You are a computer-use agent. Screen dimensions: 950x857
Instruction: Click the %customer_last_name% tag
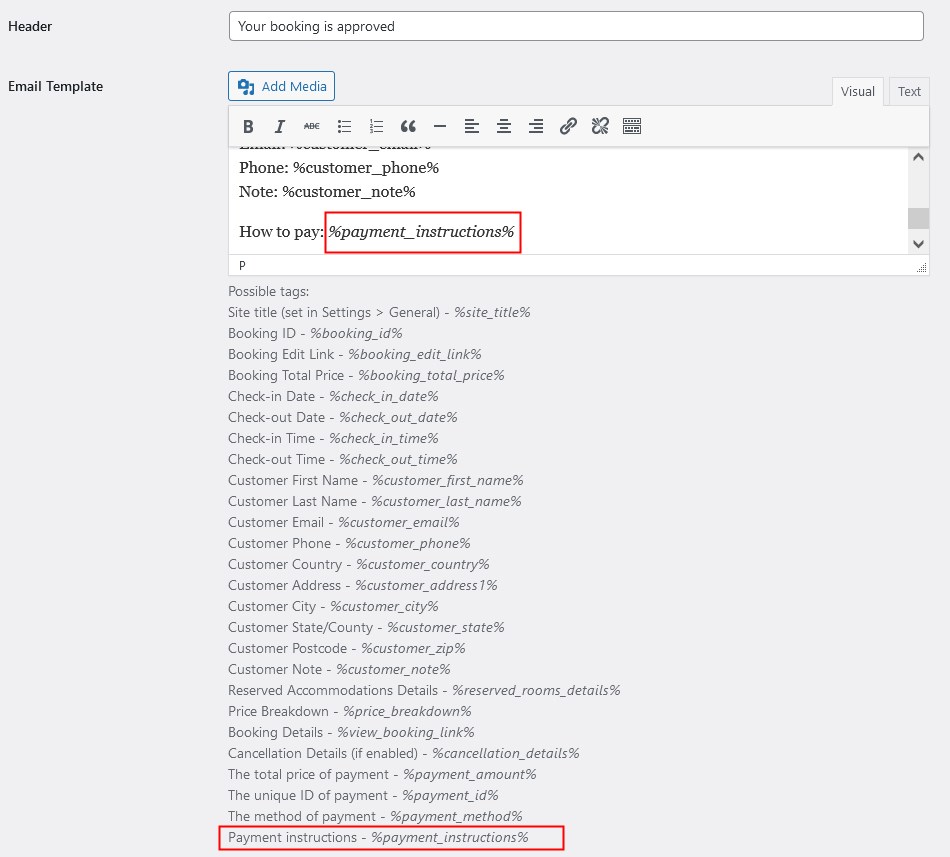[x=446, y=501]
